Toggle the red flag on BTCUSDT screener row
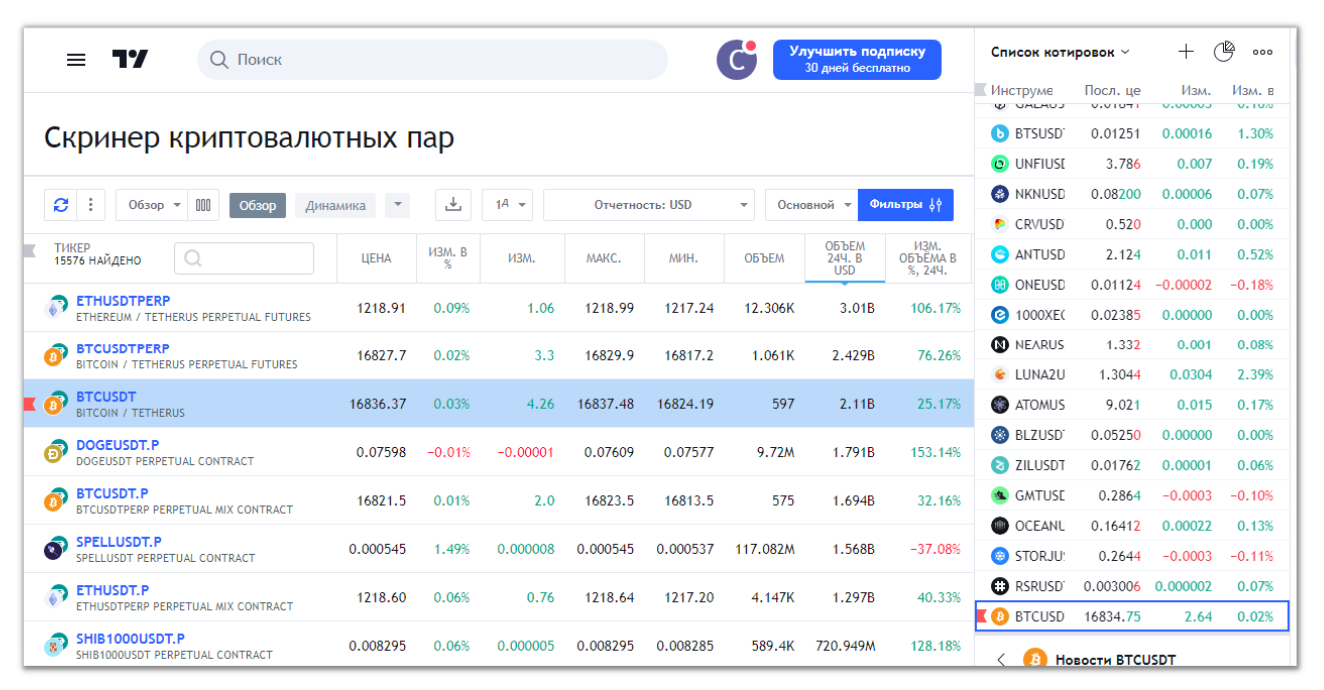The width and height of the screenshot is (1324, 690). tap(30, 404)
